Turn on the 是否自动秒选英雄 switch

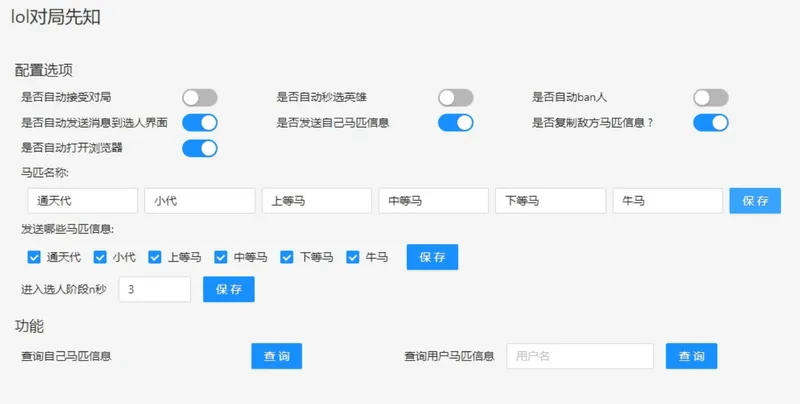456,97
